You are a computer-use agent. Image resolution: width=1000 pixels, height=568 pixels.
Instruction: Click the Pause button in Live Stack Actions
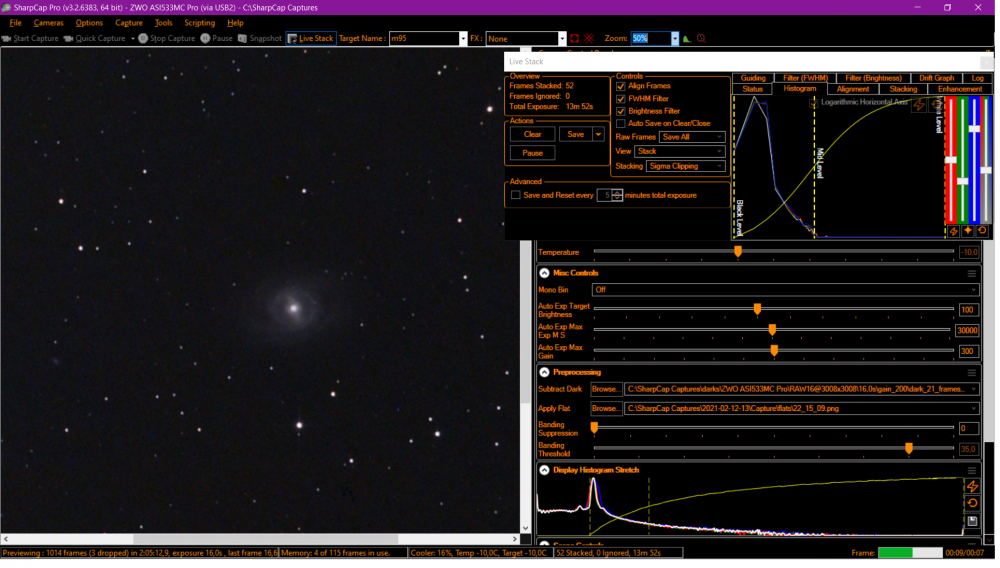click(533, 153)
